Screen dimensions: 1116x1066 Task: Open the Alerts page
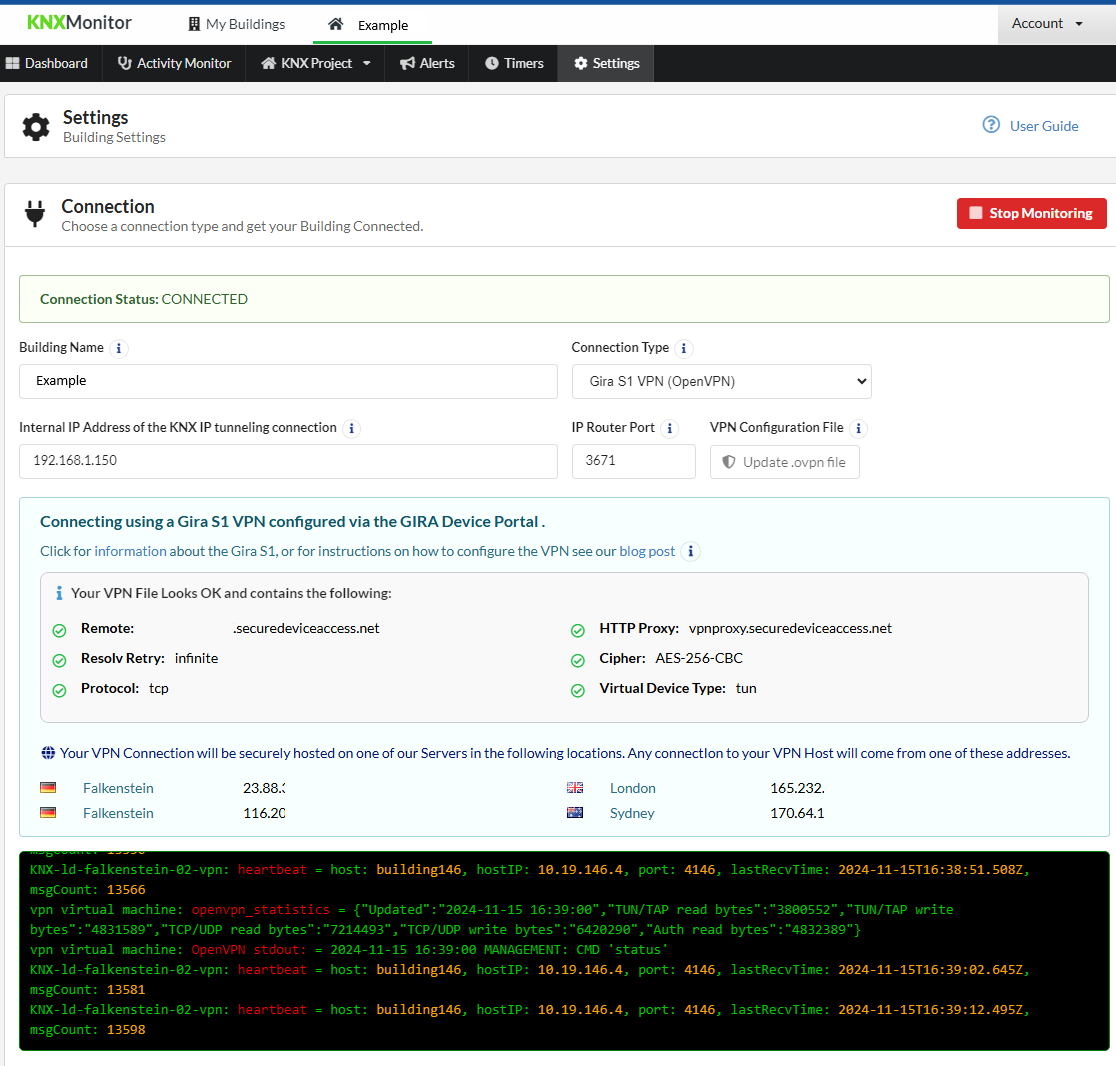point(427,63)
